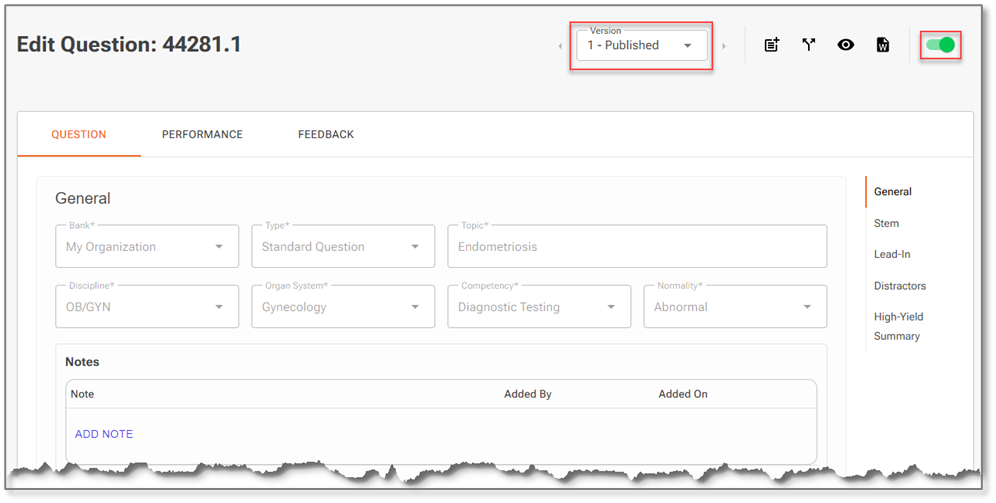Click the Topic field containing Endometriosis
Screen dimensions: 996x503
pos(637,246)
